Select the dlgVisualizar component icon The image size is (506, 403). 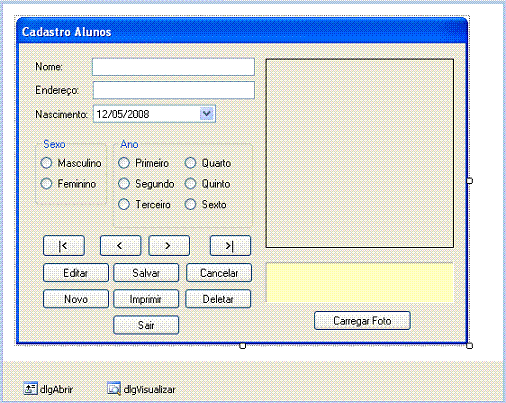114,388
